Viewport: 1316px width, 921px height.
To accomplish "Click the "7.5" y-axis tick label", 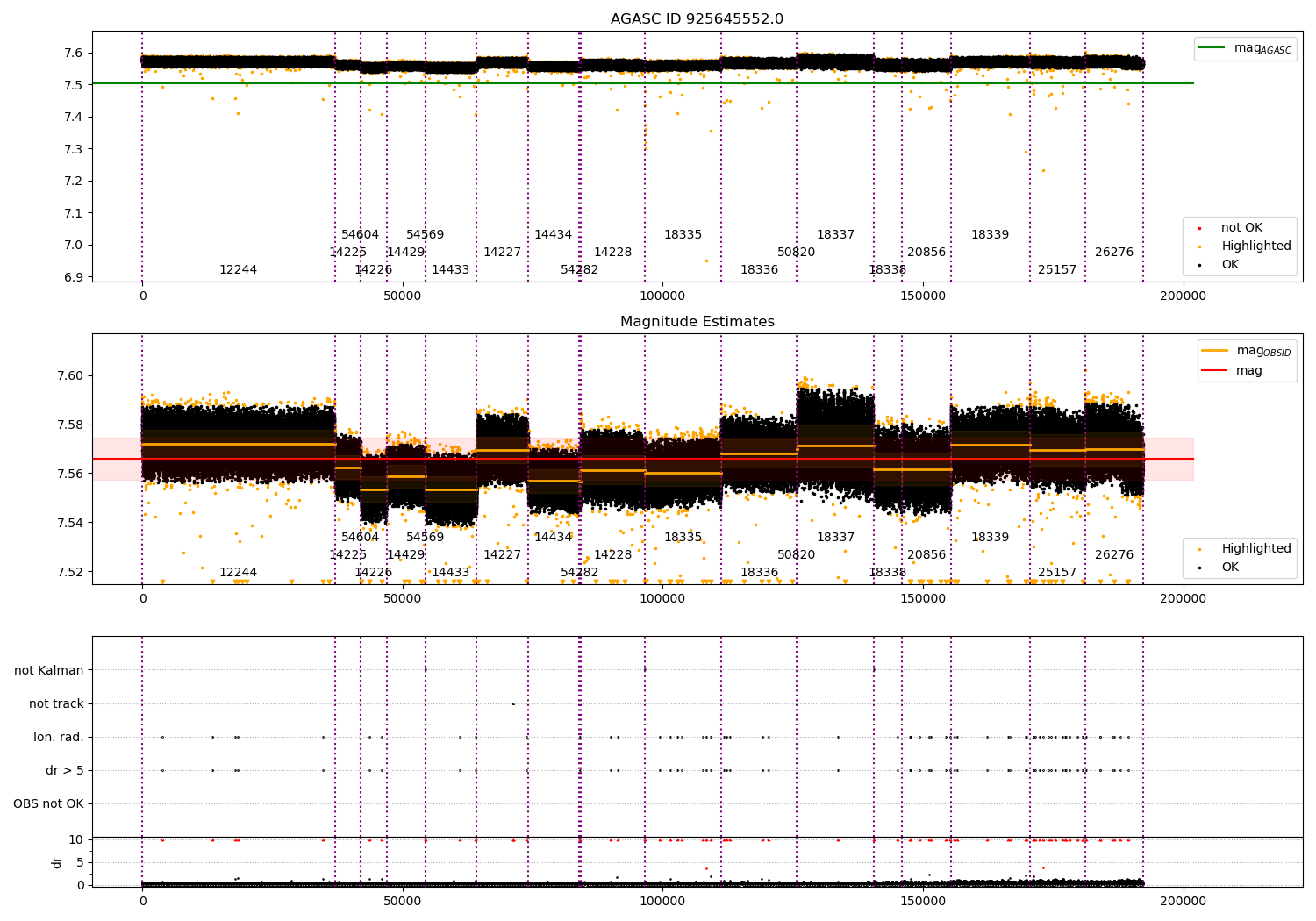I will tap(75, 85).
